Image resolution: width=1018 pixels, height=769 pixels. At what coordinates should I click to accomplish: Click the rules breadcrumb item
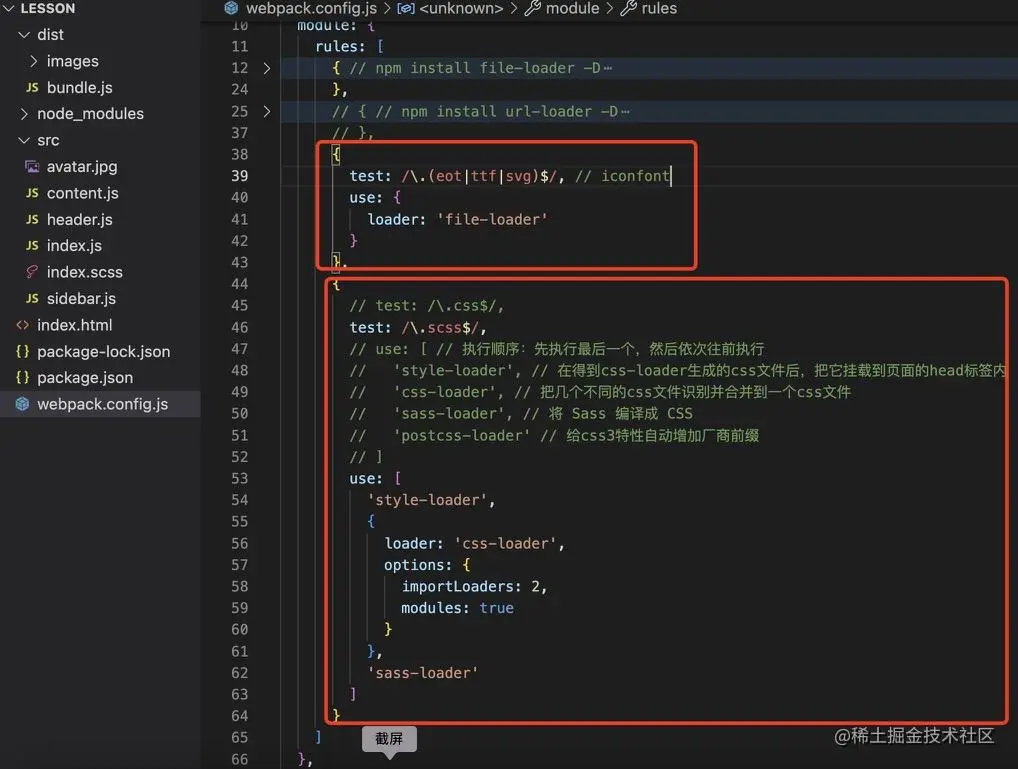[659, 8]
